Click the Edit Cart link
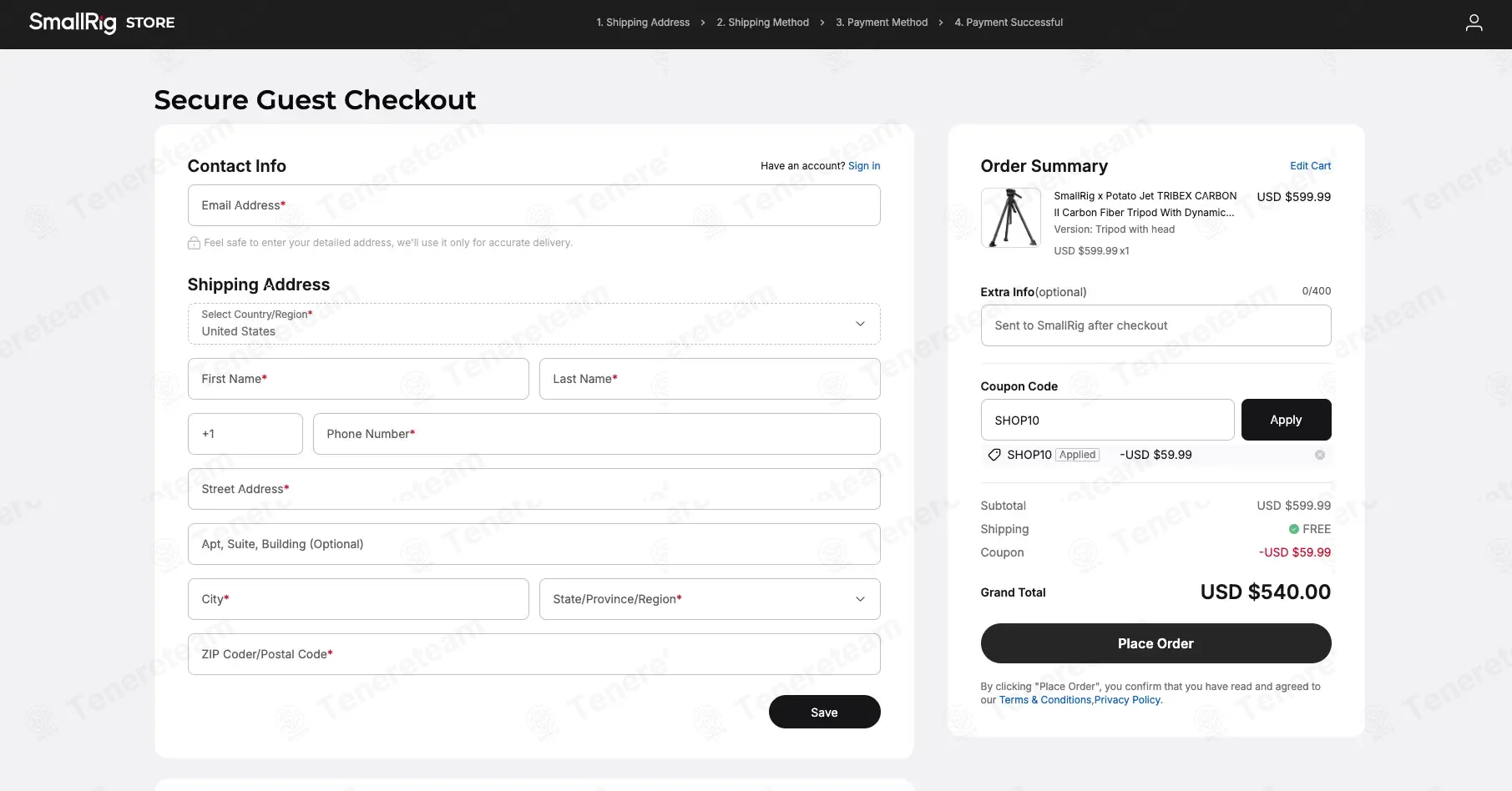Screen dimensions: 1512x791 point(1311,166)
